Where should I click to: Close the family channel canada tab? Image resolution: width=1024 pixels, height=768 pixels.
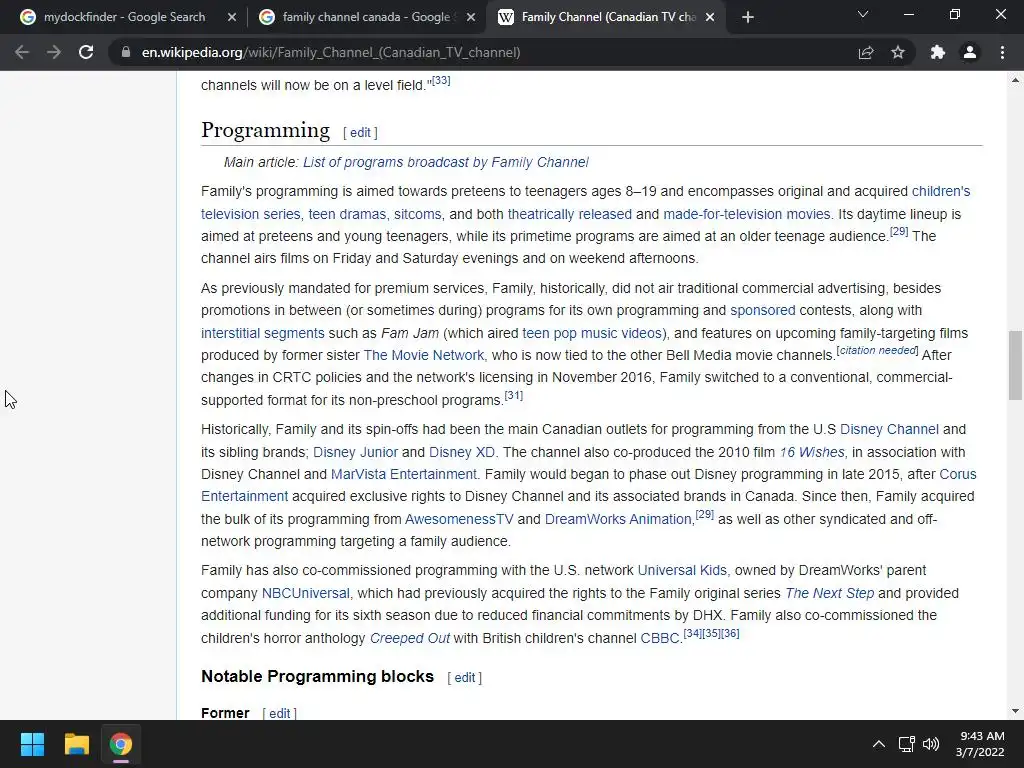471,17
